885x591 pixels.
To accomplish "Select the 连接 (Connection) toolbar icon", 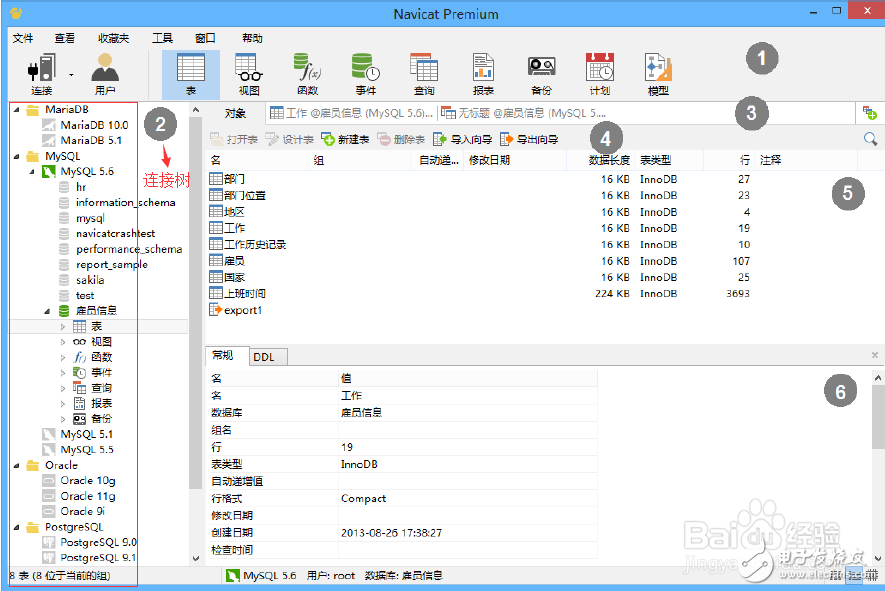I will [x=40, y=70].
